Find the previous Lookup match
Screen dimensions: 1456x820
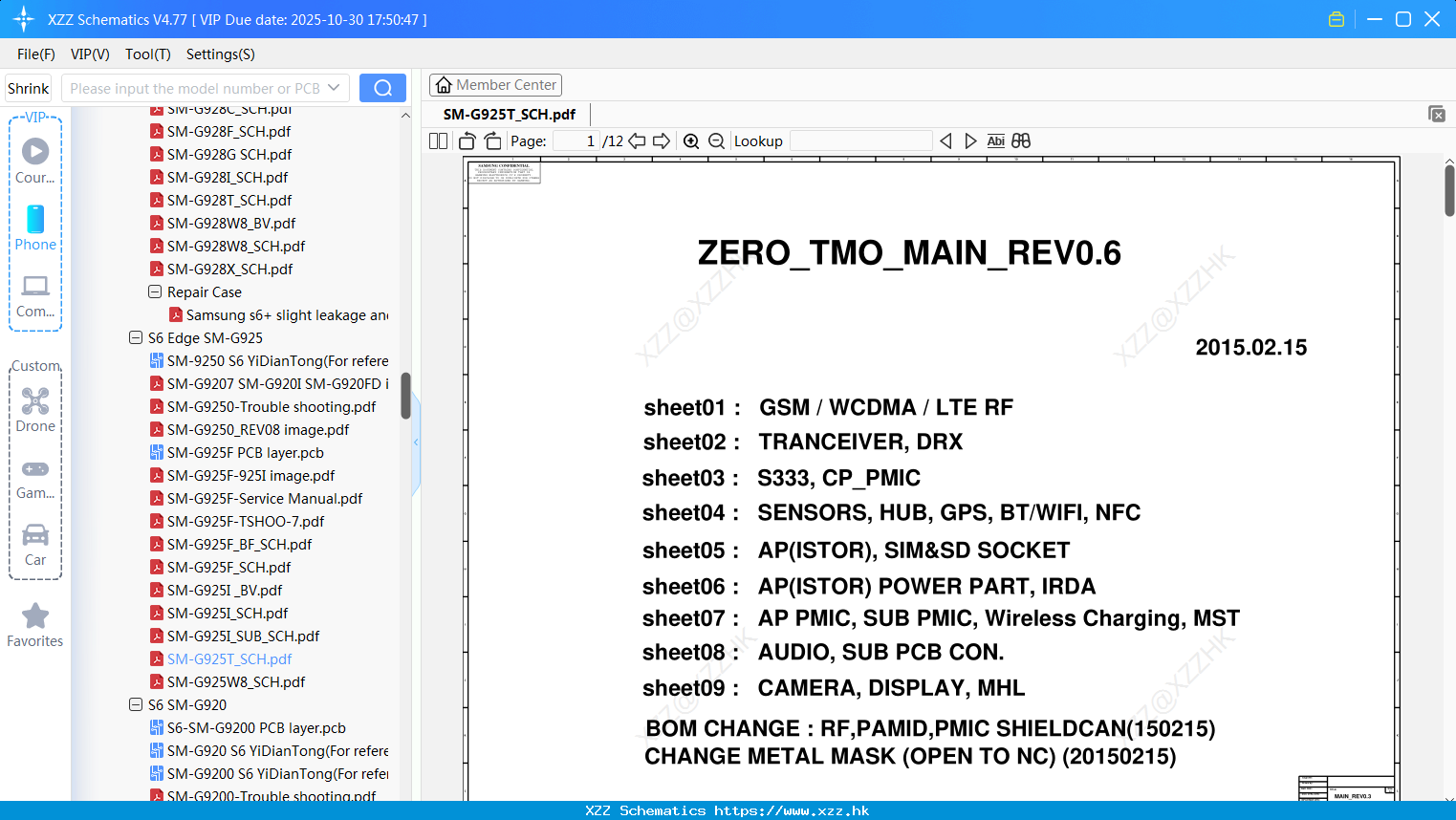[945, 141]
